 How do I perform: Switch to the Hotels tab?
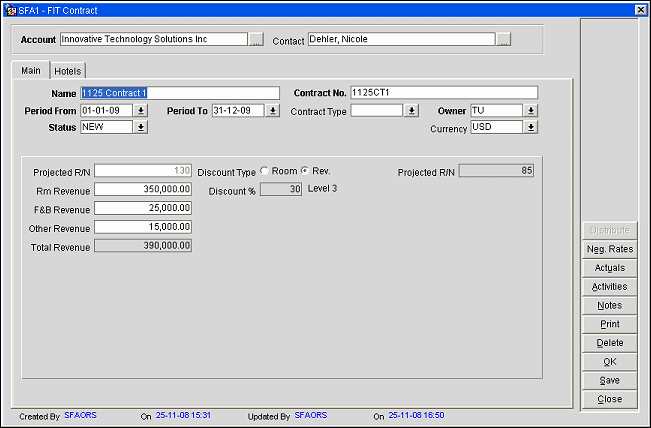pyautogui.click(x=68, y=71)
